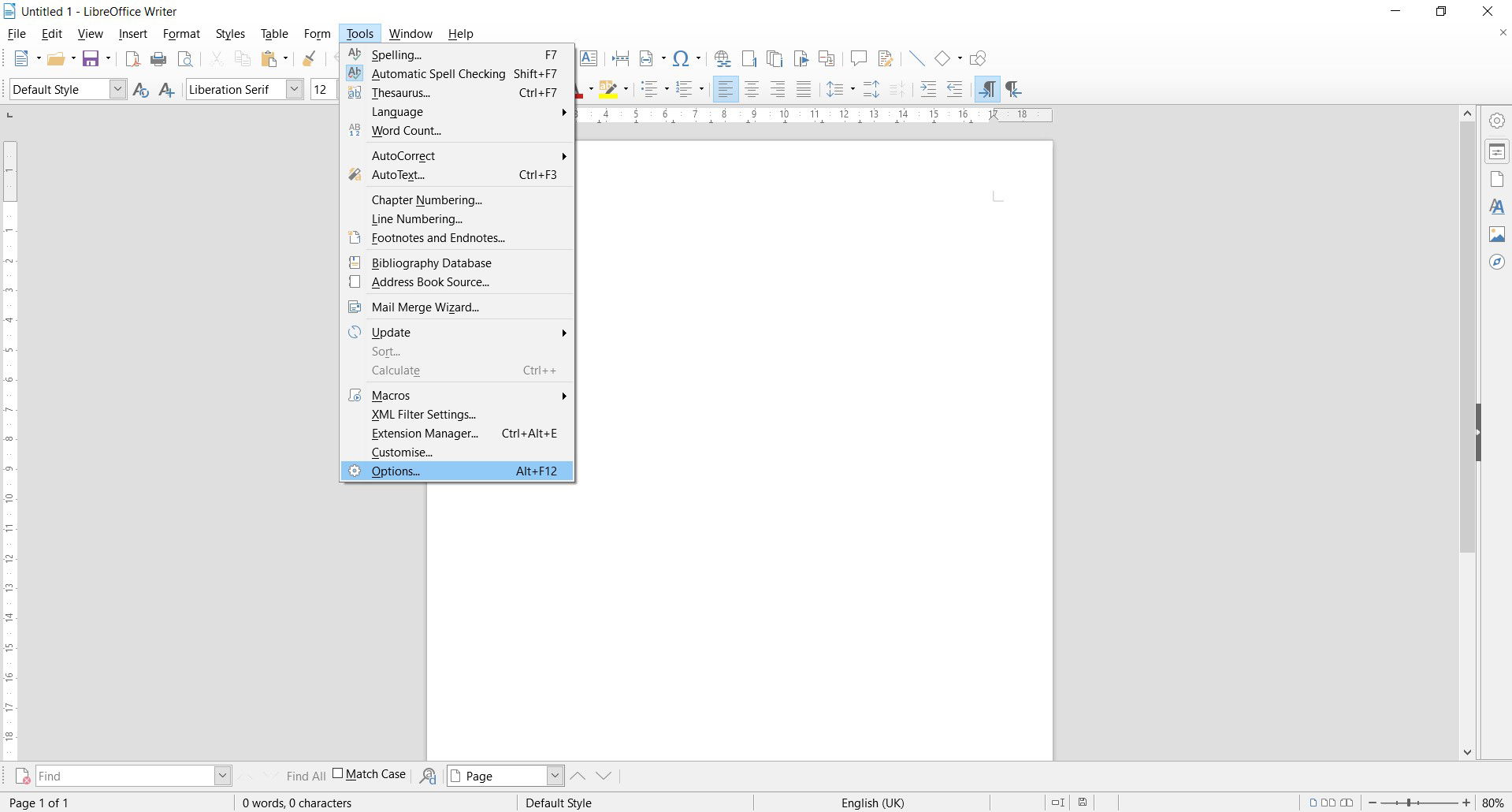Click vertical scrollbar down arrow
The height and width of the screenshot is (812, 1512).
pos(1467,752)
